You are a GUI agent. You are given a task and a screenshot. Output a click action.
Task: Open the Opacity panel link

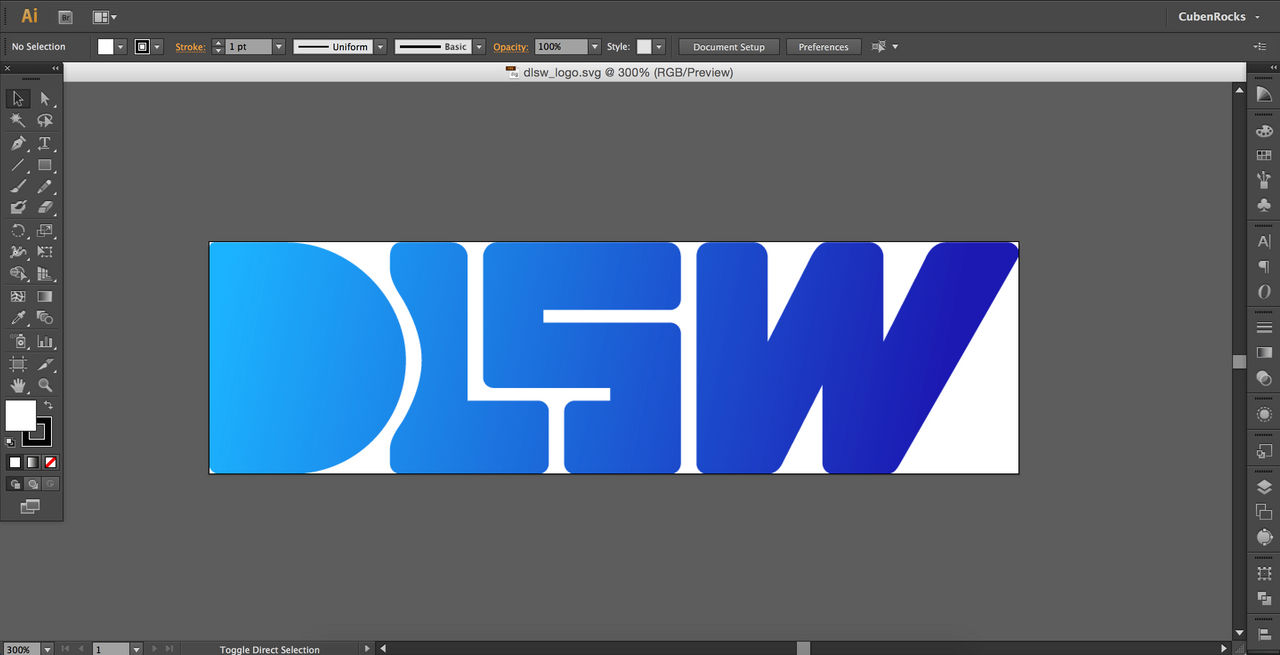pyautogui.click(x=510, y=47)
